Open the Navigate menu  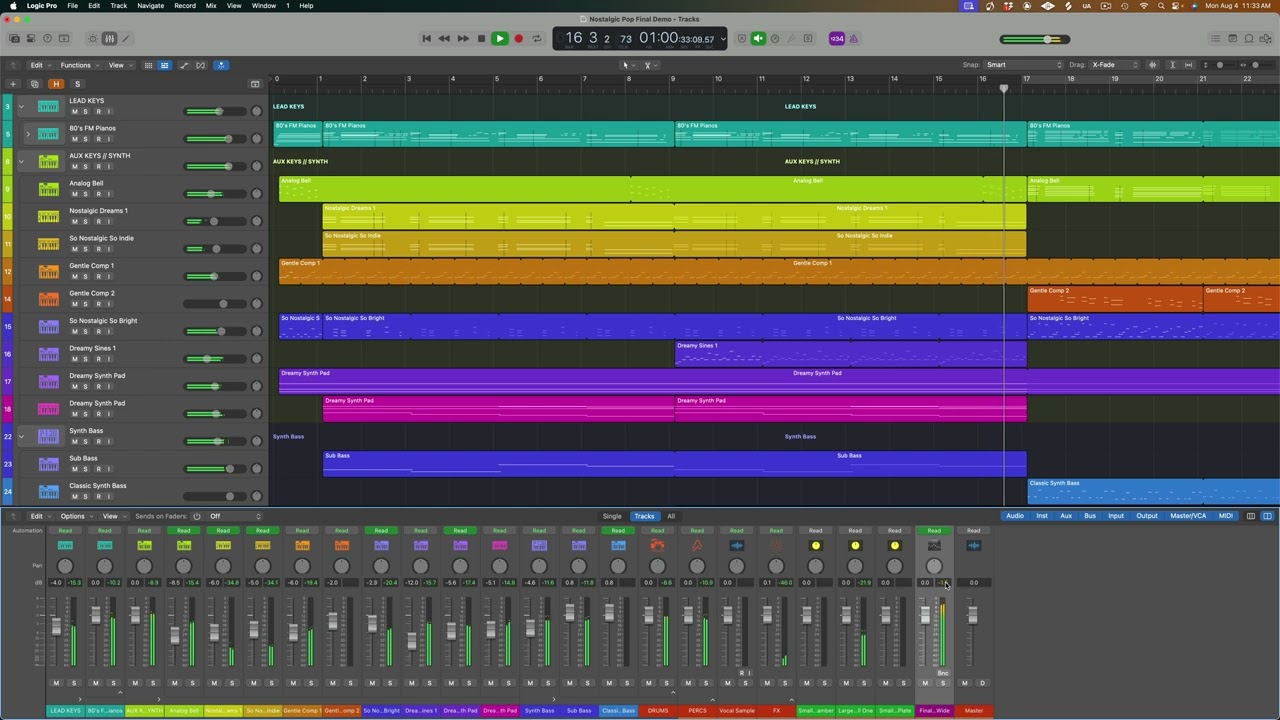150,6
